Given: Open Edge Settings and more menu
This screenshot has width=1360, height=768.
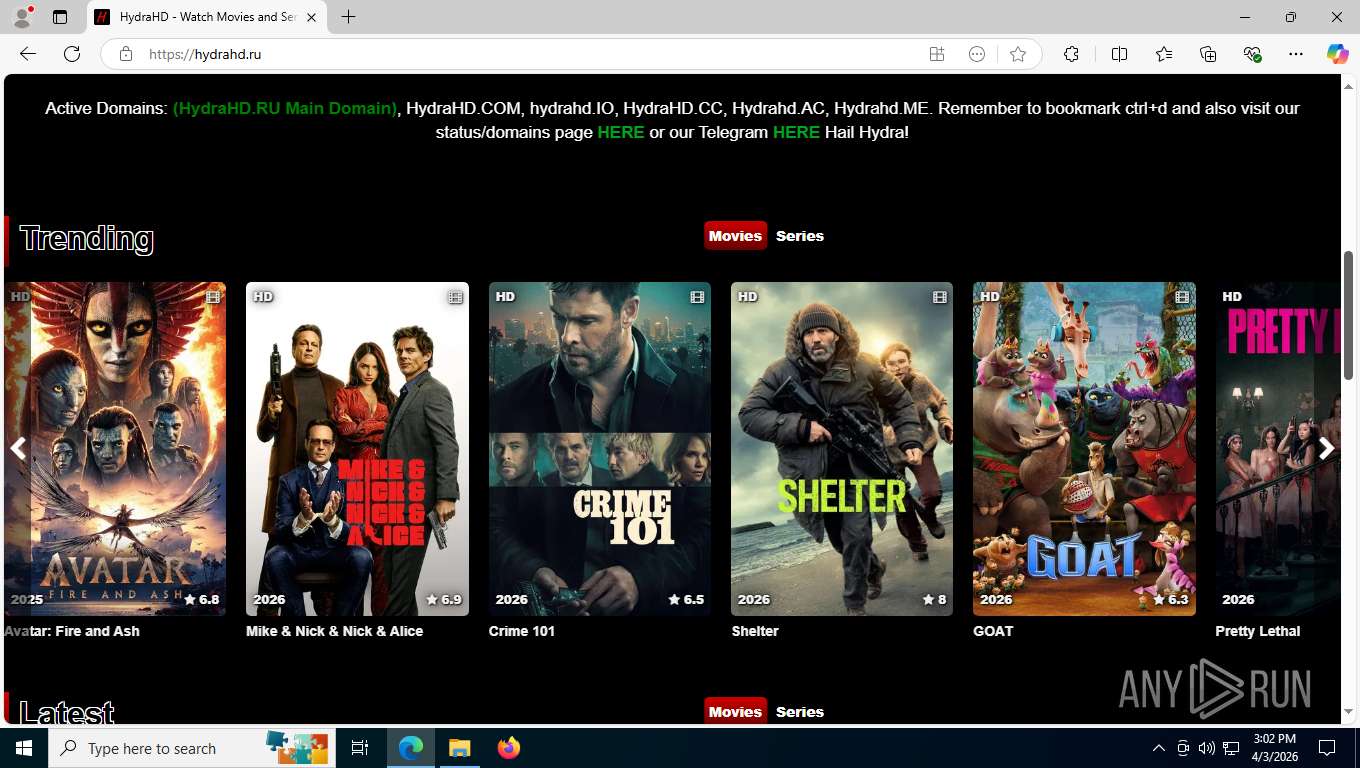Looking at the screenshot, I should (x=1296, y=54).
